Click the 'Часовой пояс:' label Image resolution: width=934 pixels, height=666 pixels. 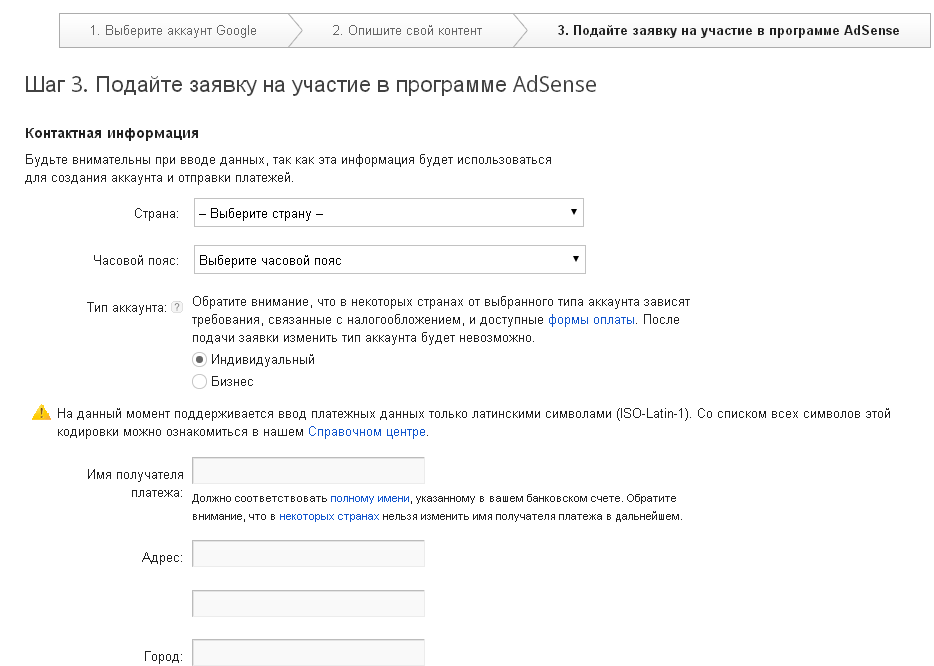(x=136, y=260)
